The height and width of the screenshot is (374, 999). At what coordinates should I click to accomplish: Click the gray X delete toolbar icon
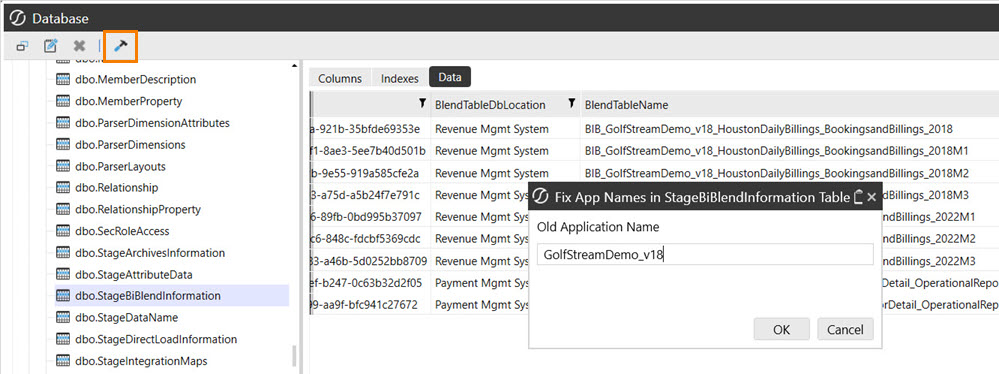79,46
